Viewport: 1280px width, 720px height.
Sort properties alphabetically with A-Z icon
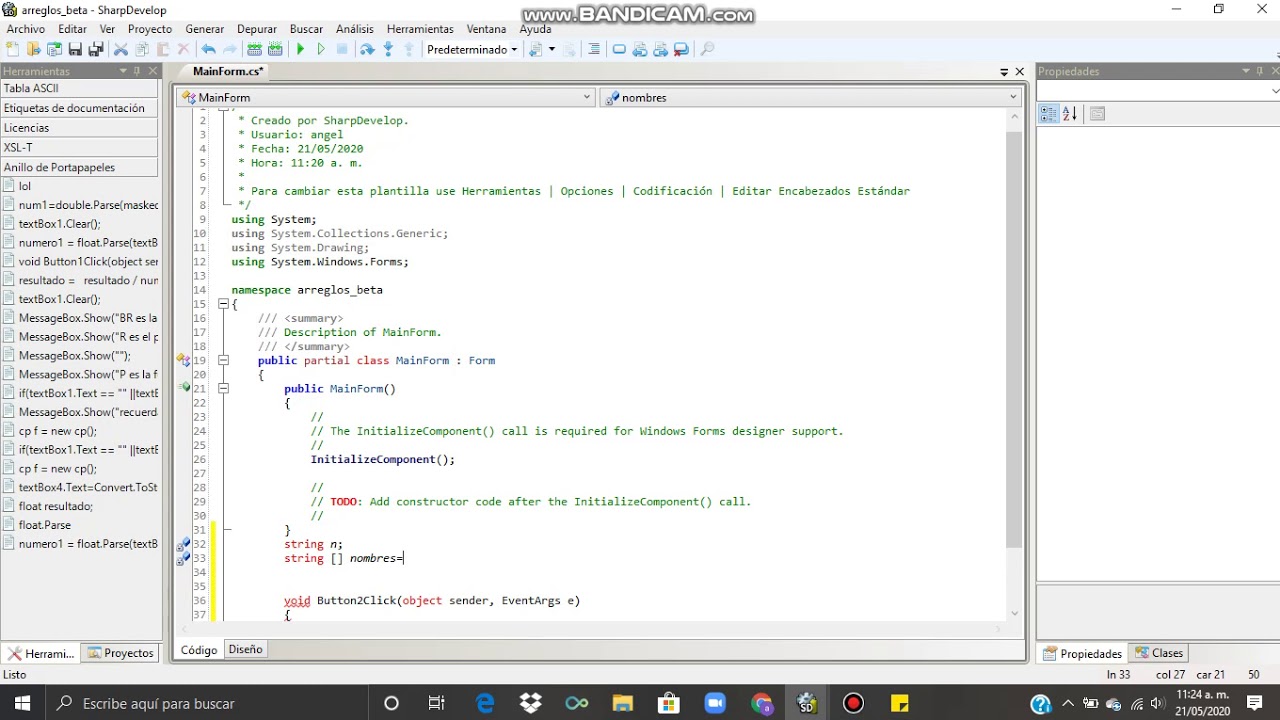(1069, 114)
